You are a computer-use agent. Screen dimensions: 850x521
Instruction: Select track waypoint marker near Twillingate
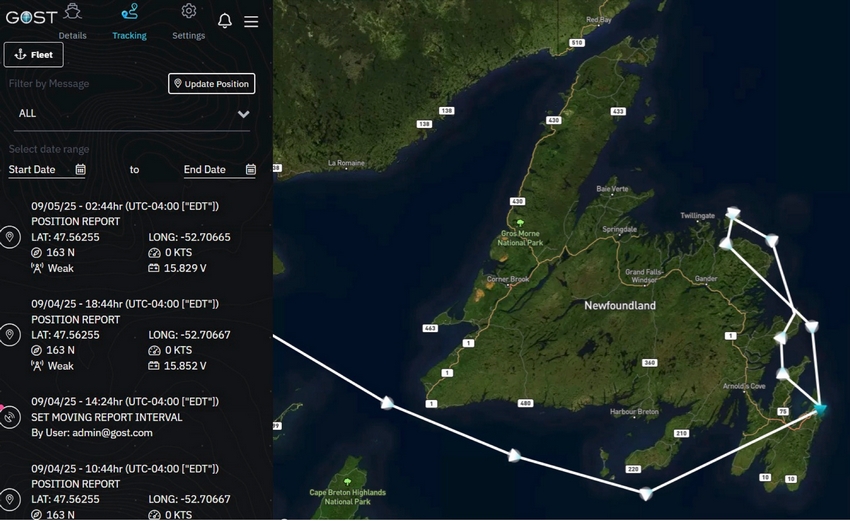[x=733, y=212]
